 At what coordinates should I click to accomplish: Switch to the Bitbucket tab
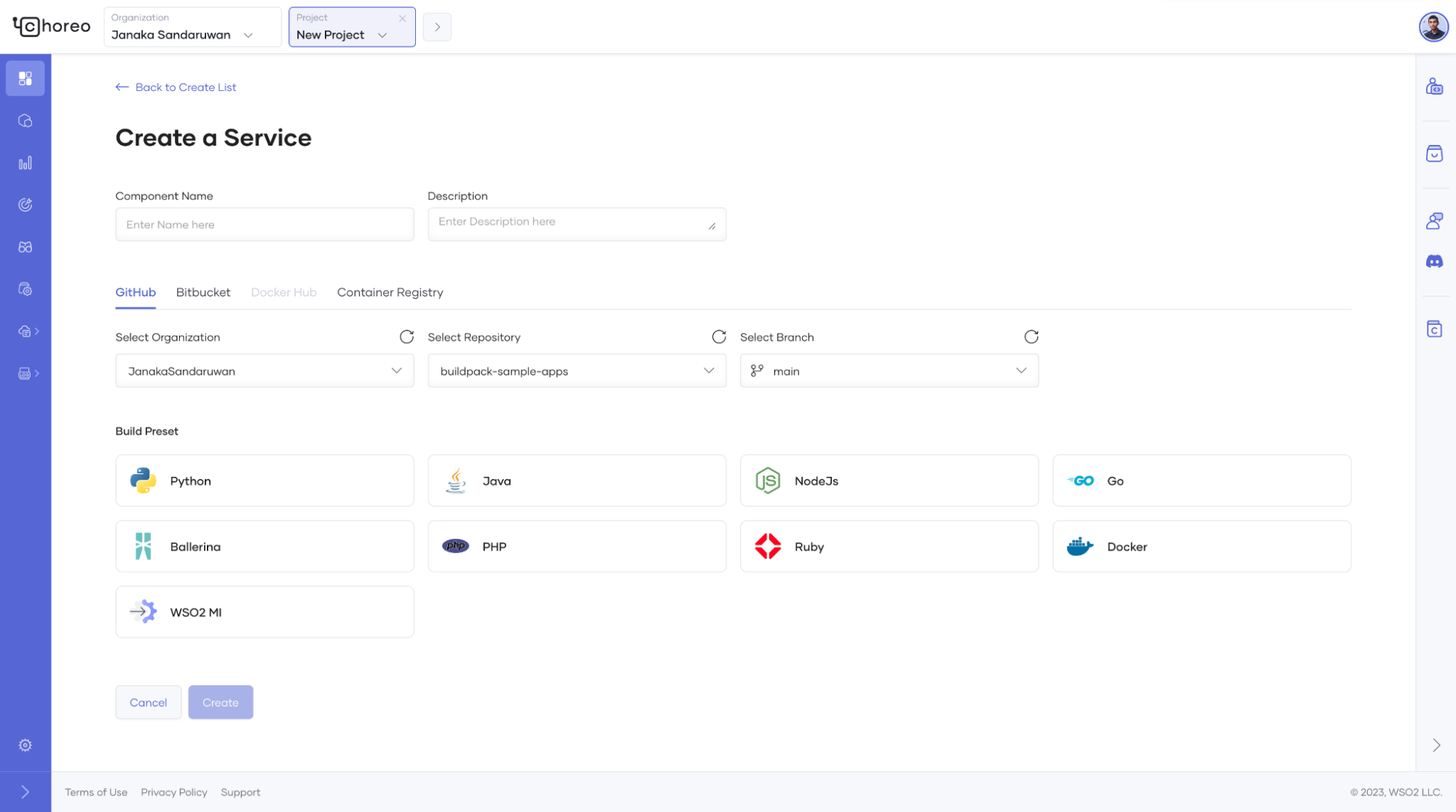tap(203, 292)
